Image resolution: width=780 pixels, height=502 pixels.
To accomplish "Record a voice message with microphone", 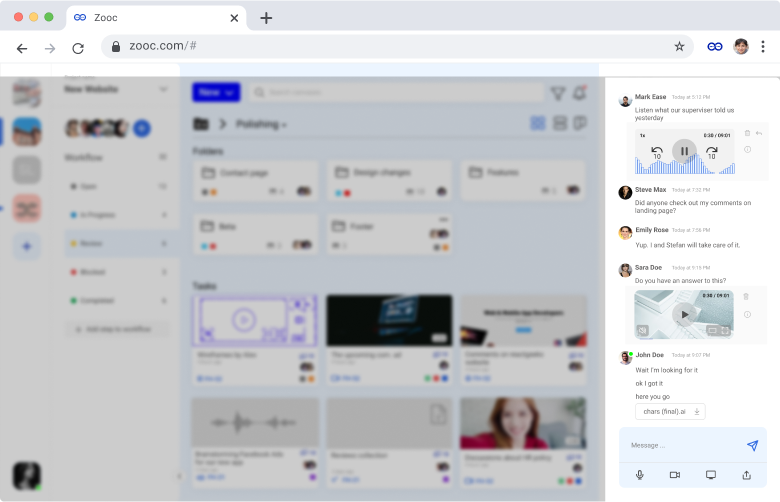I will [640, 475].
